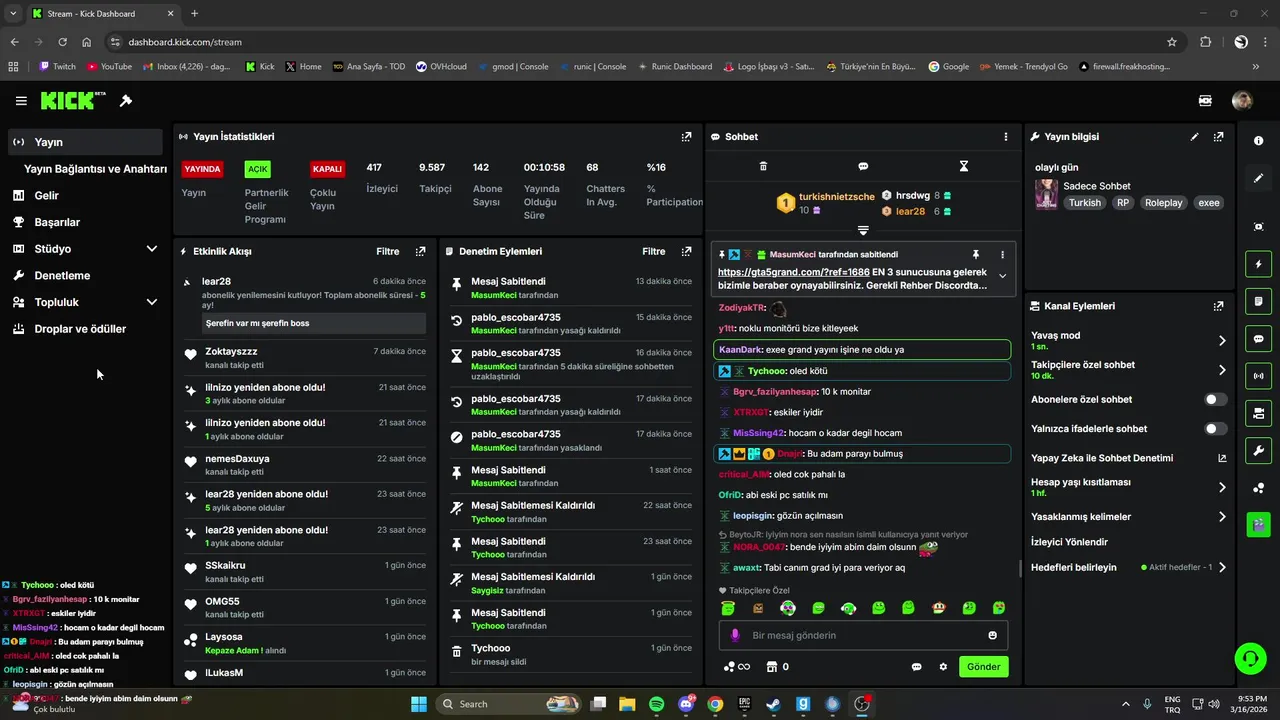
Task: Open Steam from the taskbar
Action: coord(773,704)
